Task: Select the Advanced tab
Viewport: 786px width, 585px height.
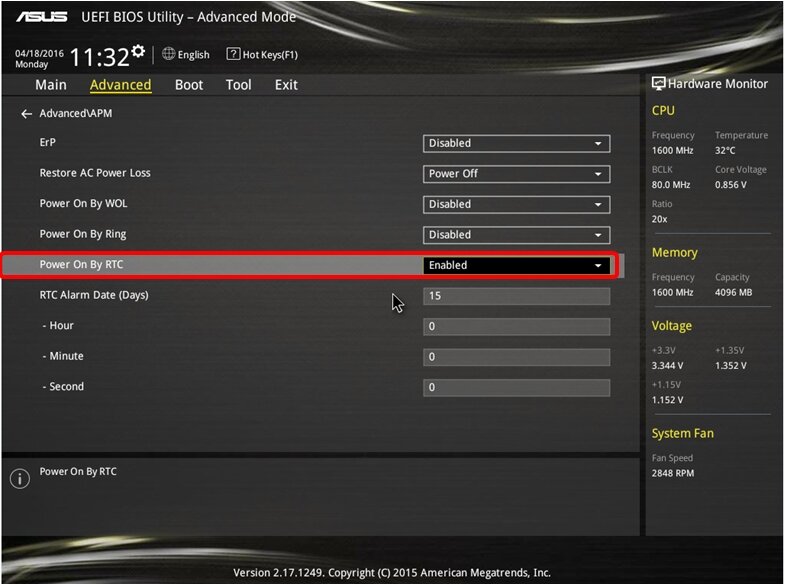Action: [x=120, y=85]
